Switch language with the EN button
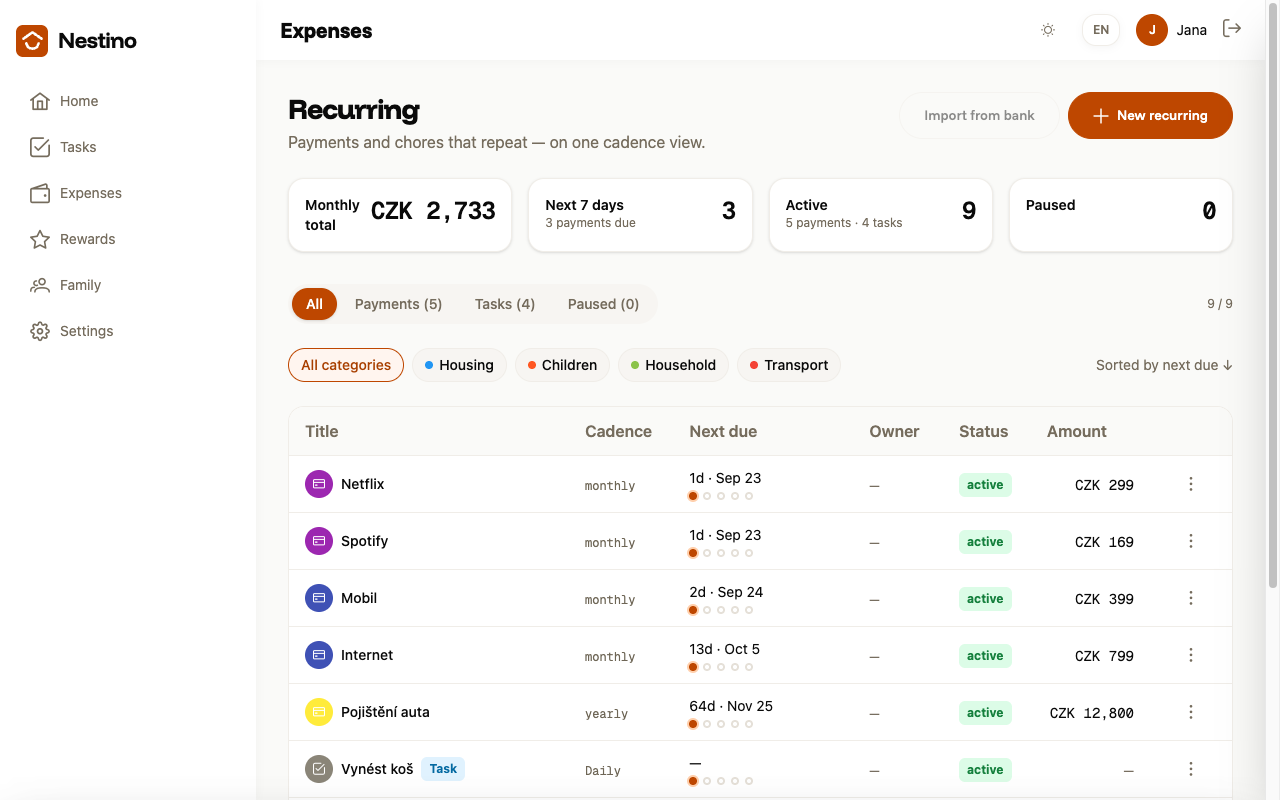 click(1101, 30)
